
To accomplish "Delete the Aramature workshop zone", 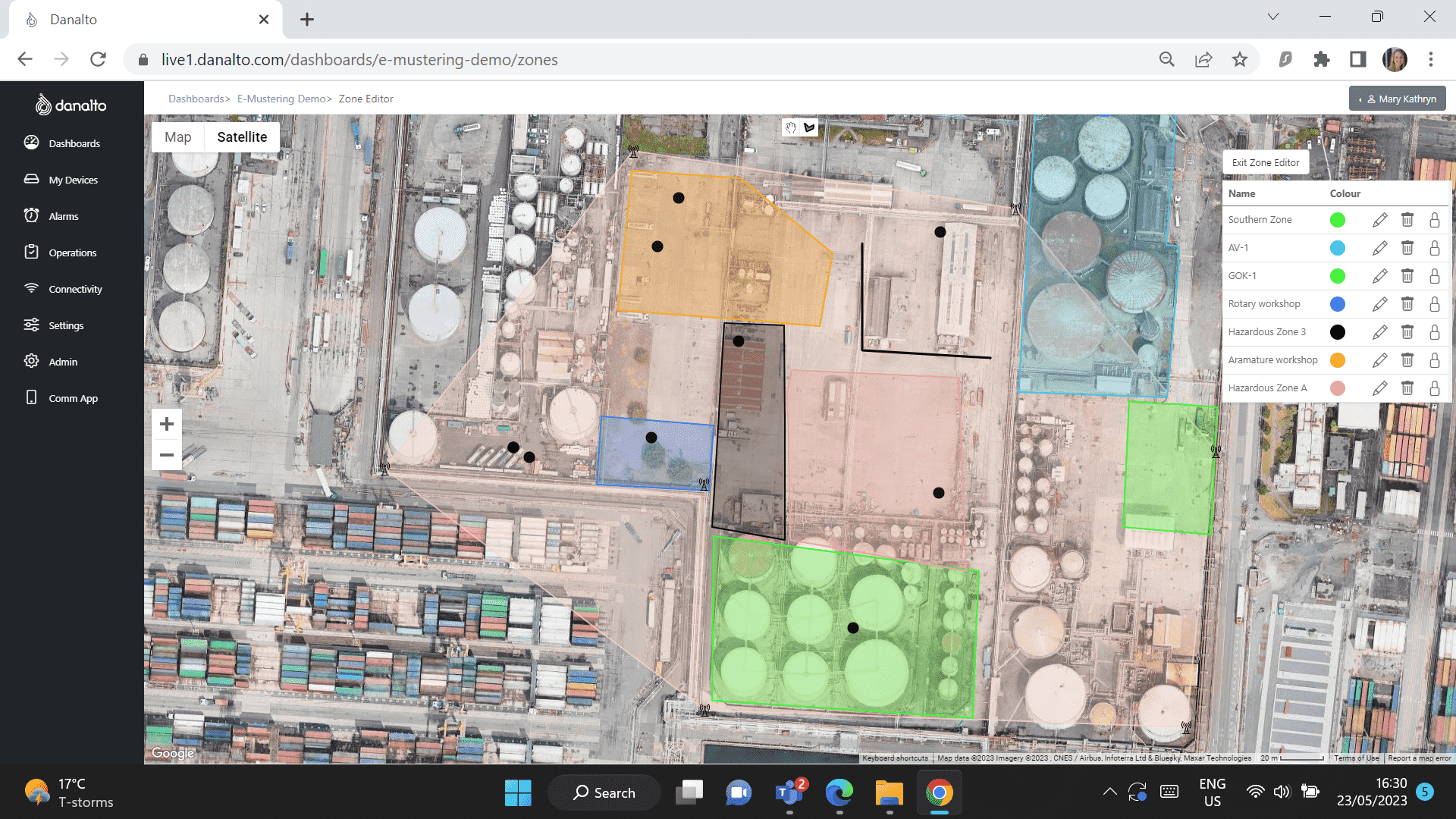I will click(1407, 360).
